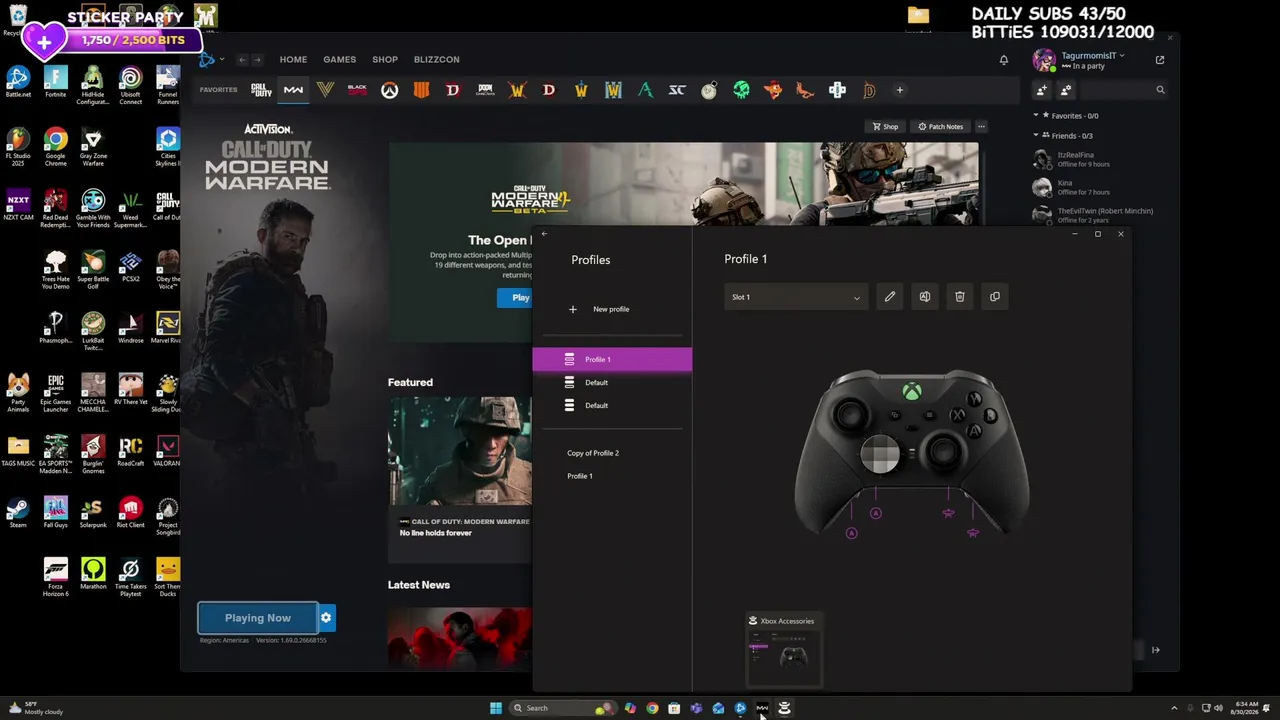1280x720 pixels.
Task: Select the Call of Duty favorite icon
Action: pyautogui.click(x=261, y=90)
